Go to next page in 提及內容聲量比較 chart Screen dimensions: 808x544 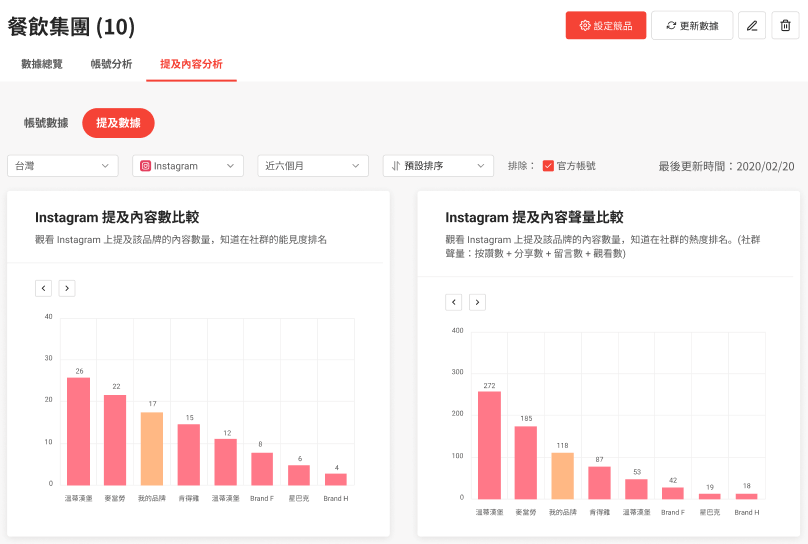pyautogui.click(x=477, y=302)
